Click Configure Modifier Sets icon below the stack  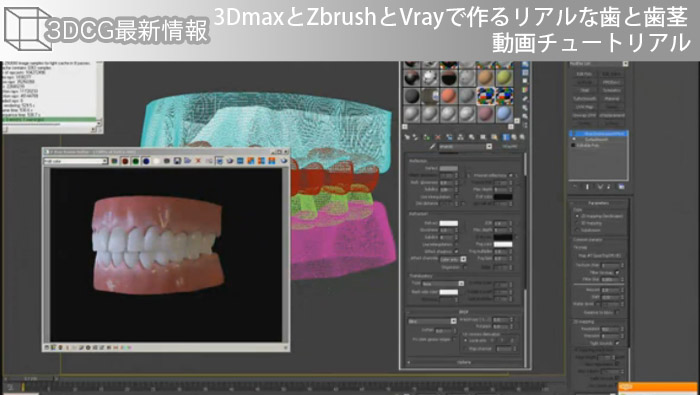(x=621, y=187)
